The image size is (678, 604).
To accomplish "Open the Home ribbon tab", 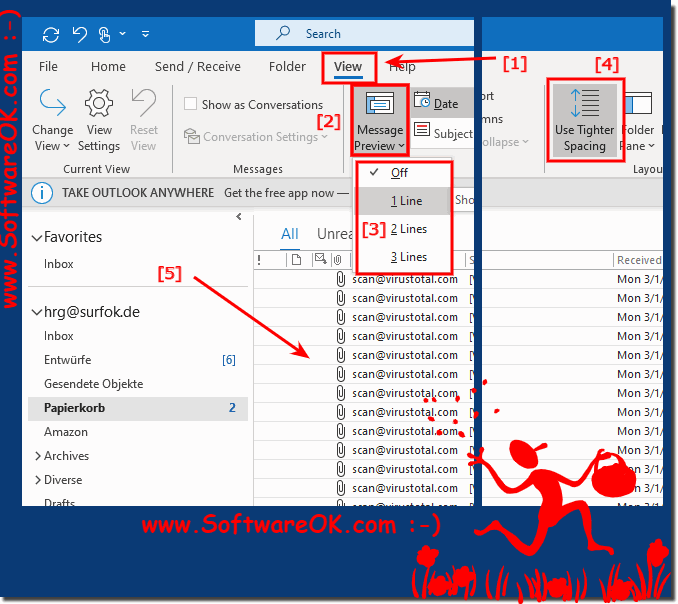I will 108,67.
